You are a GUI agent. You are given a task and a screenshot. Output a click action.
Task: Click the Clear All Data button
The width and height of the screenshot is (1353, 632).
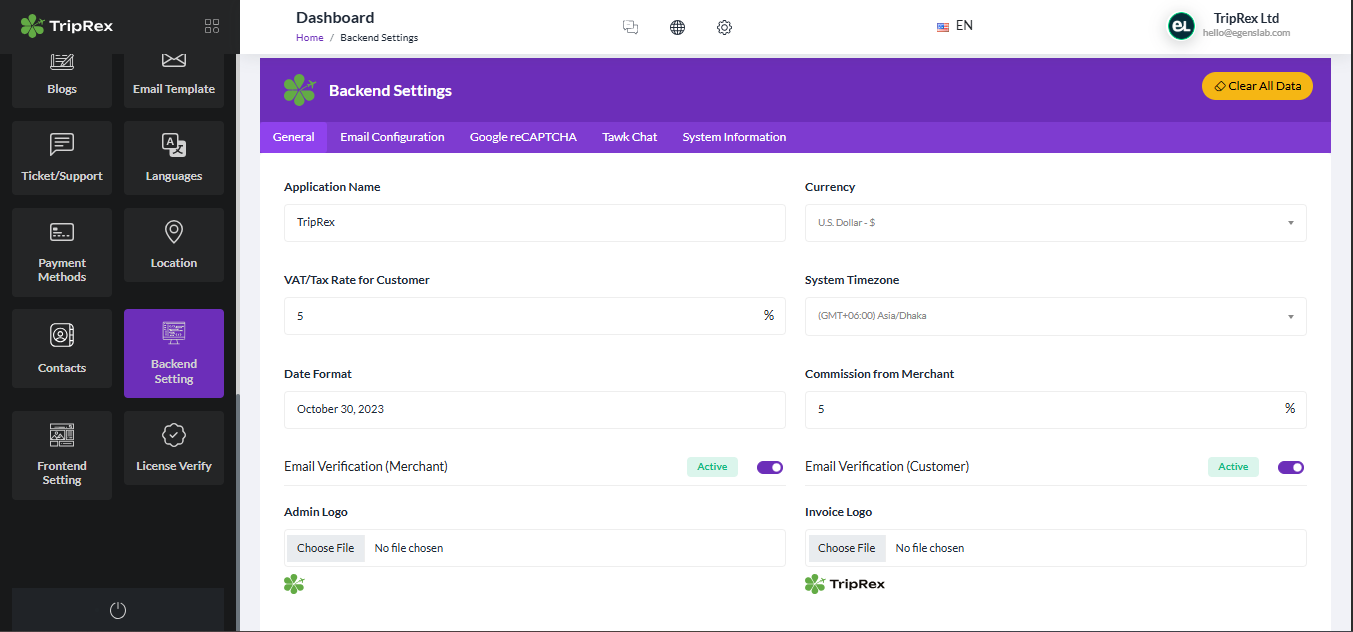(x=1257, y=86)
